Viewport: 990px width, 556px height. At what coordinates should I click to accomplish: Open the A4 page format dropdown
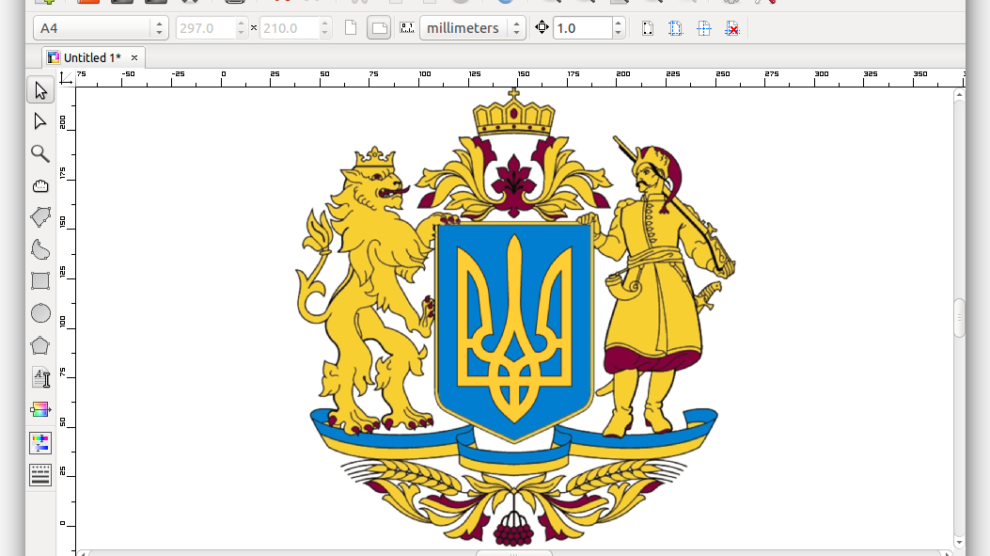100,29
